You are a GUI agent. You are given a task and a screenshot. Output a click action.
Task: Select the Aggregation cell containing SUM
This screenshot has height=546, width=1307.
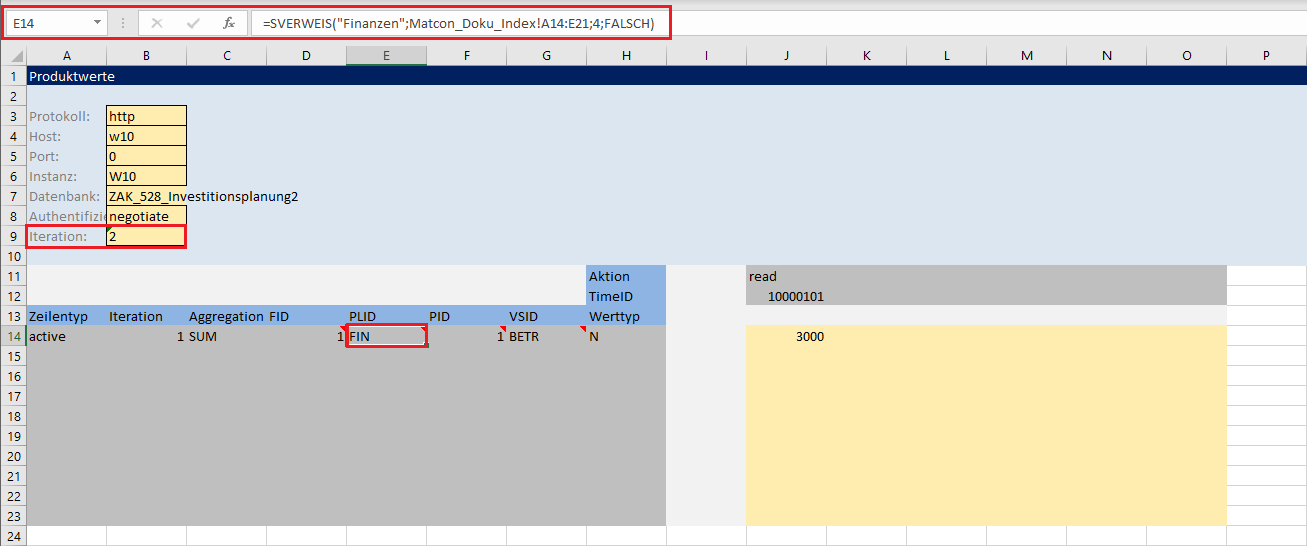click(x=226, y=337)
